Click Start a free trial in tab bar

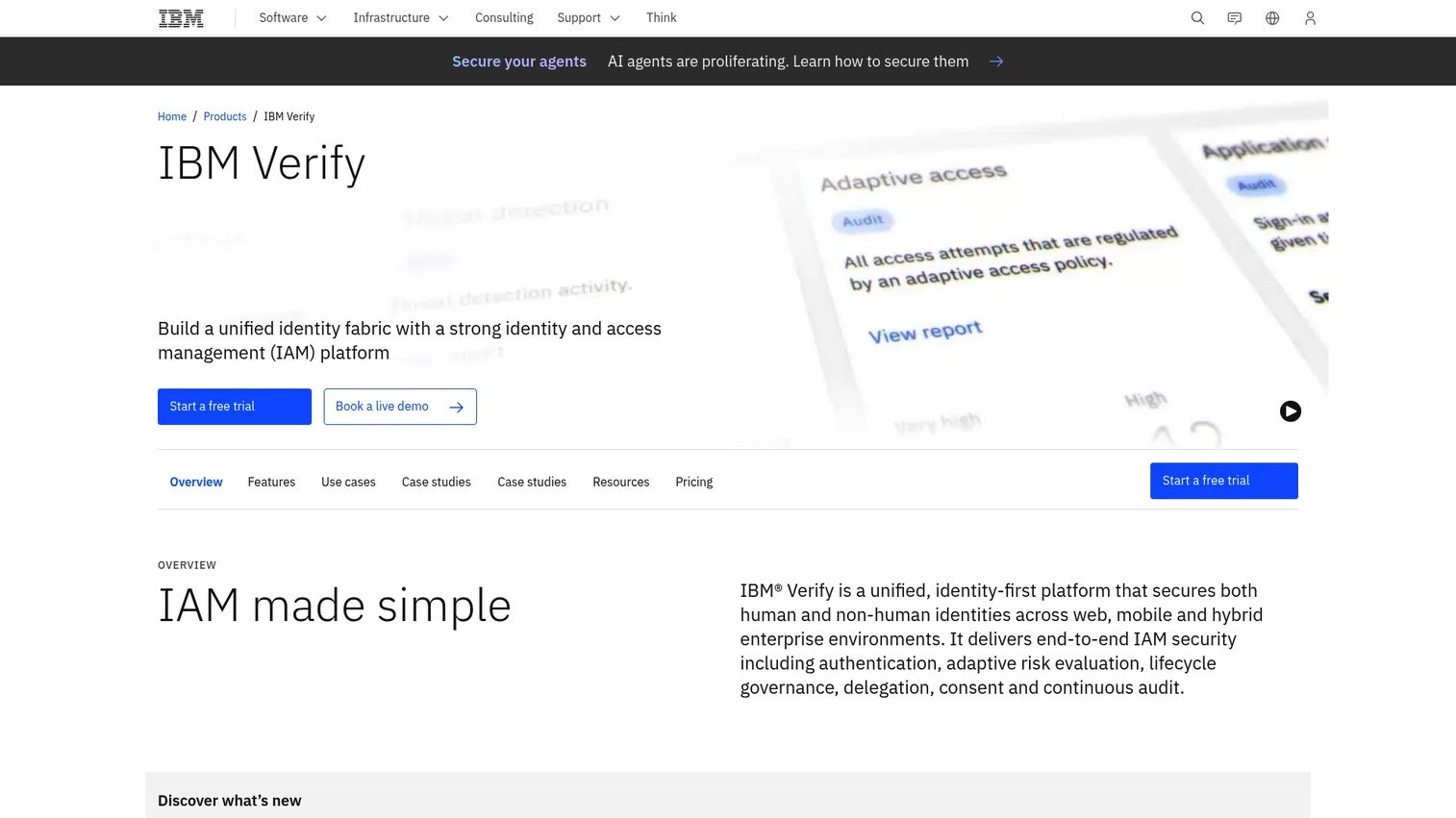click(1224, 481)
